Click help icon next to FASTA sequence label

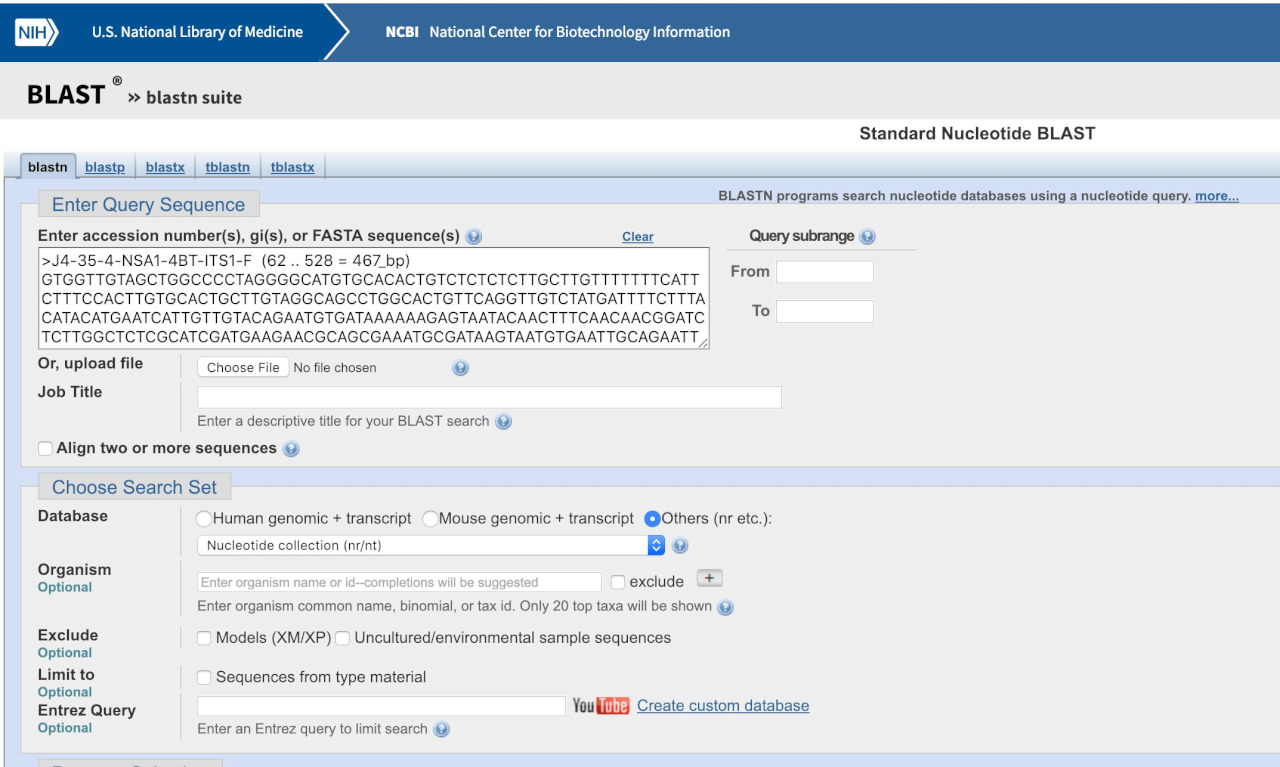coord(474,237)
